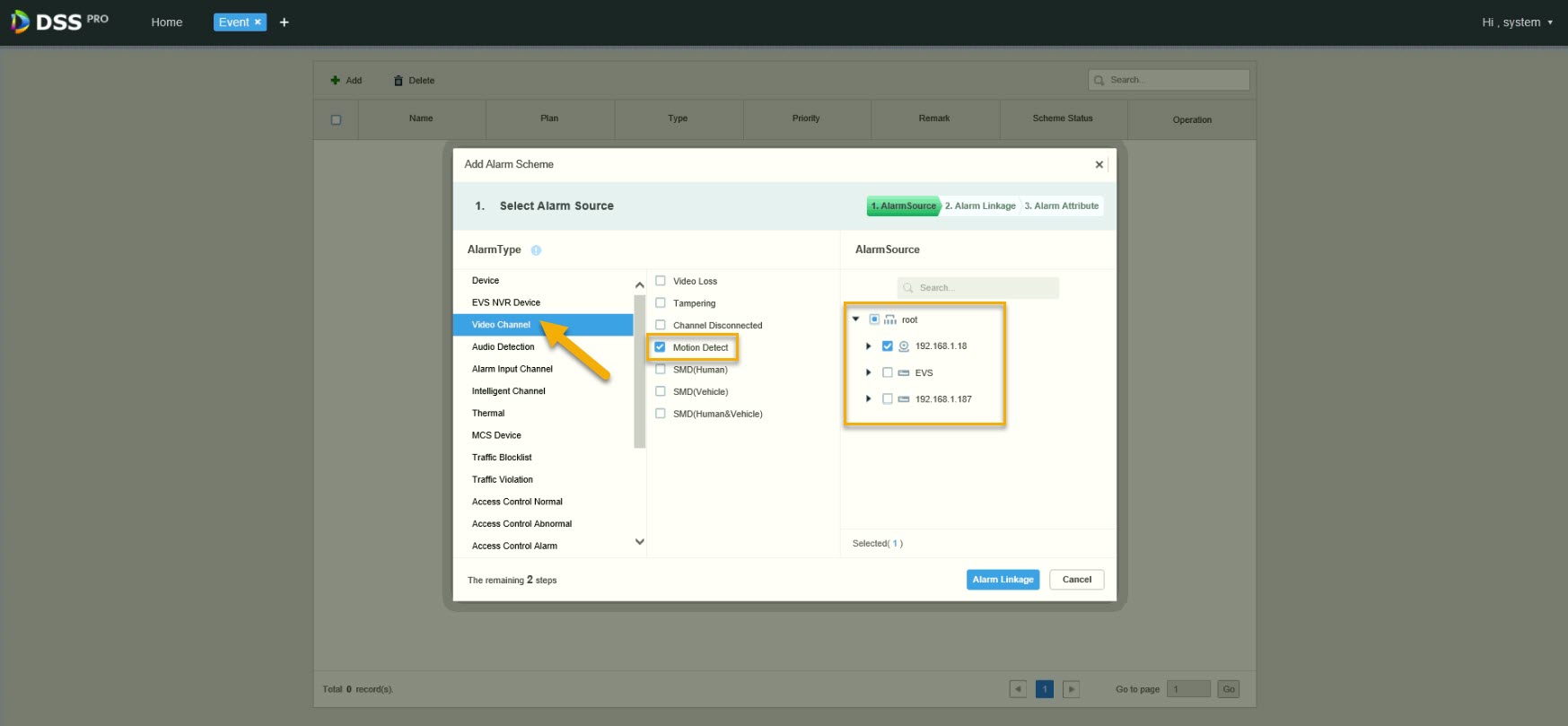Click the EVS storage device icon

click(904, 373)
